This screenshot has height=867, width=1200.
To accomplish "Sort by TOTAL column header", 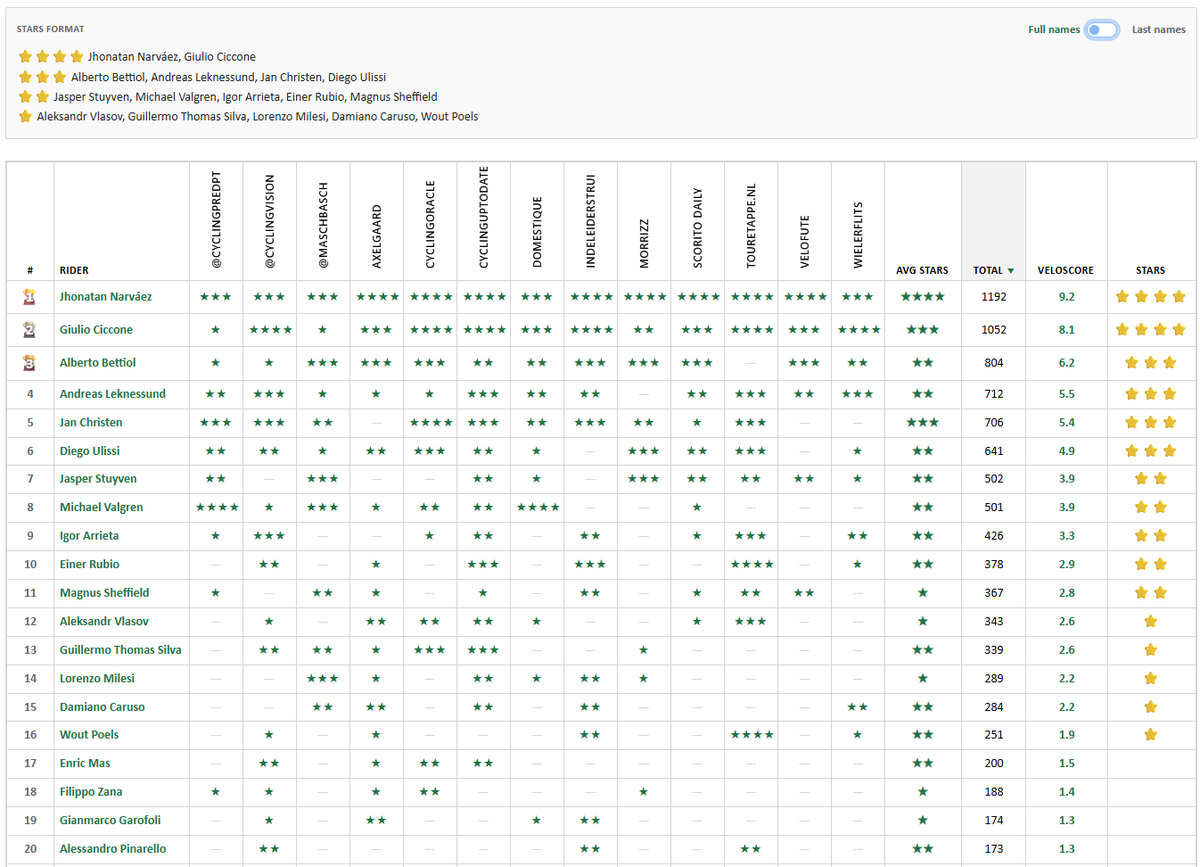I will click(x=993, y=271).
